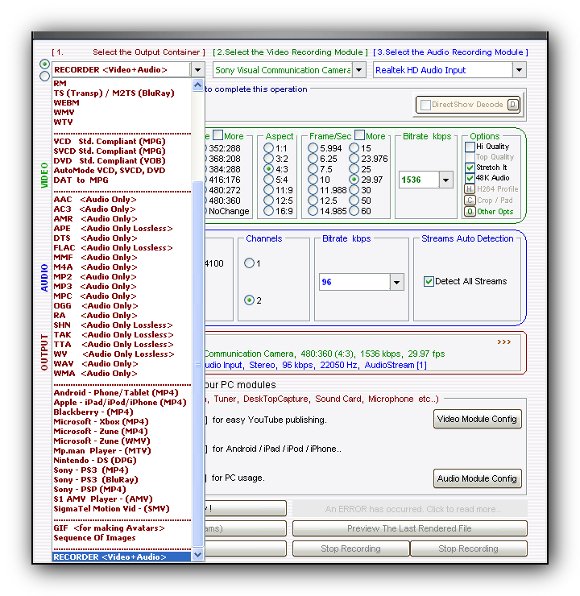Choose DVD Std. Compliant (VOB)
The width and height of the screenshot is (580, 596).
pyautogui.click(x=122, y=160)
